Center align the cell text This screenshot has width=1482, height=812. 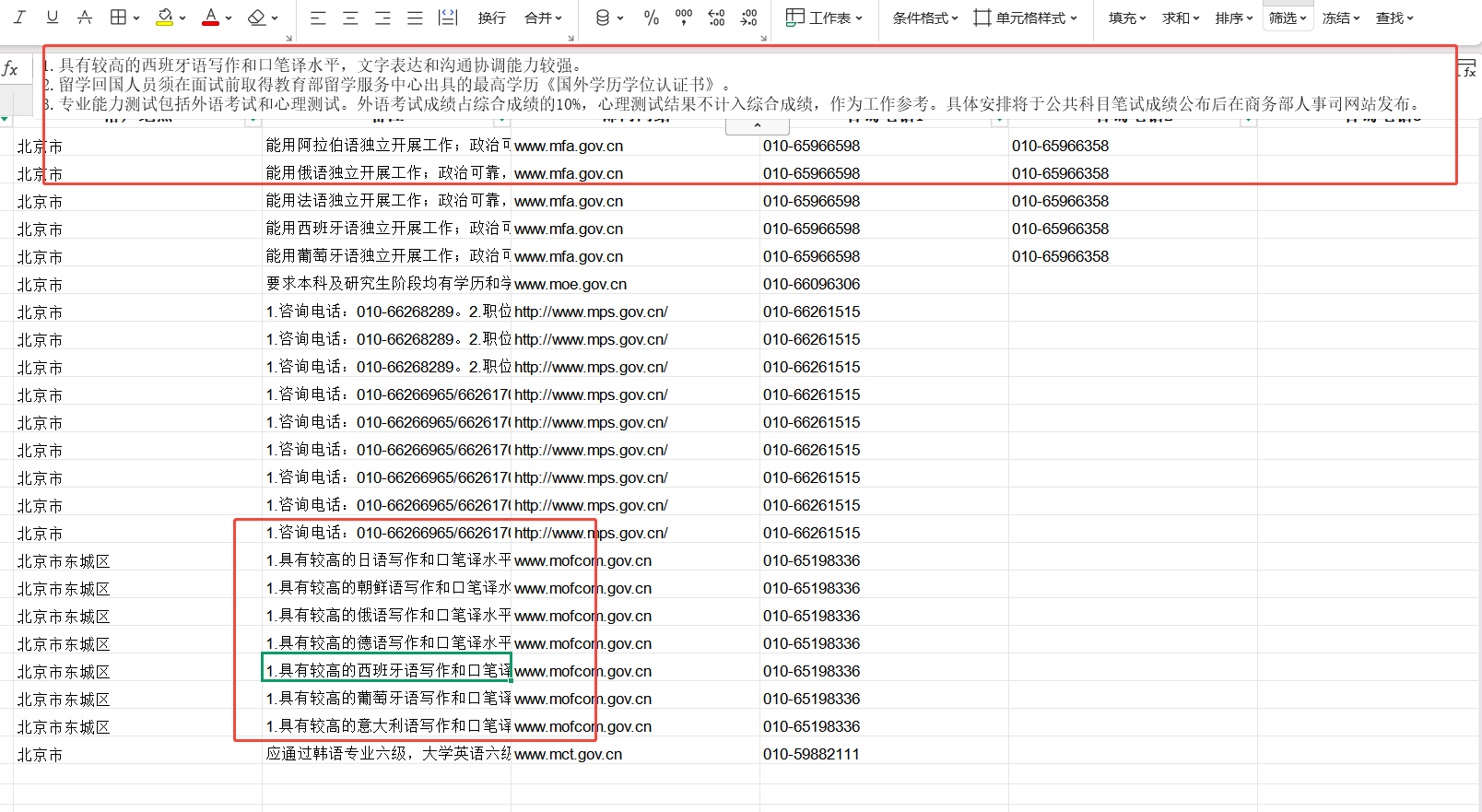(350, 18)
